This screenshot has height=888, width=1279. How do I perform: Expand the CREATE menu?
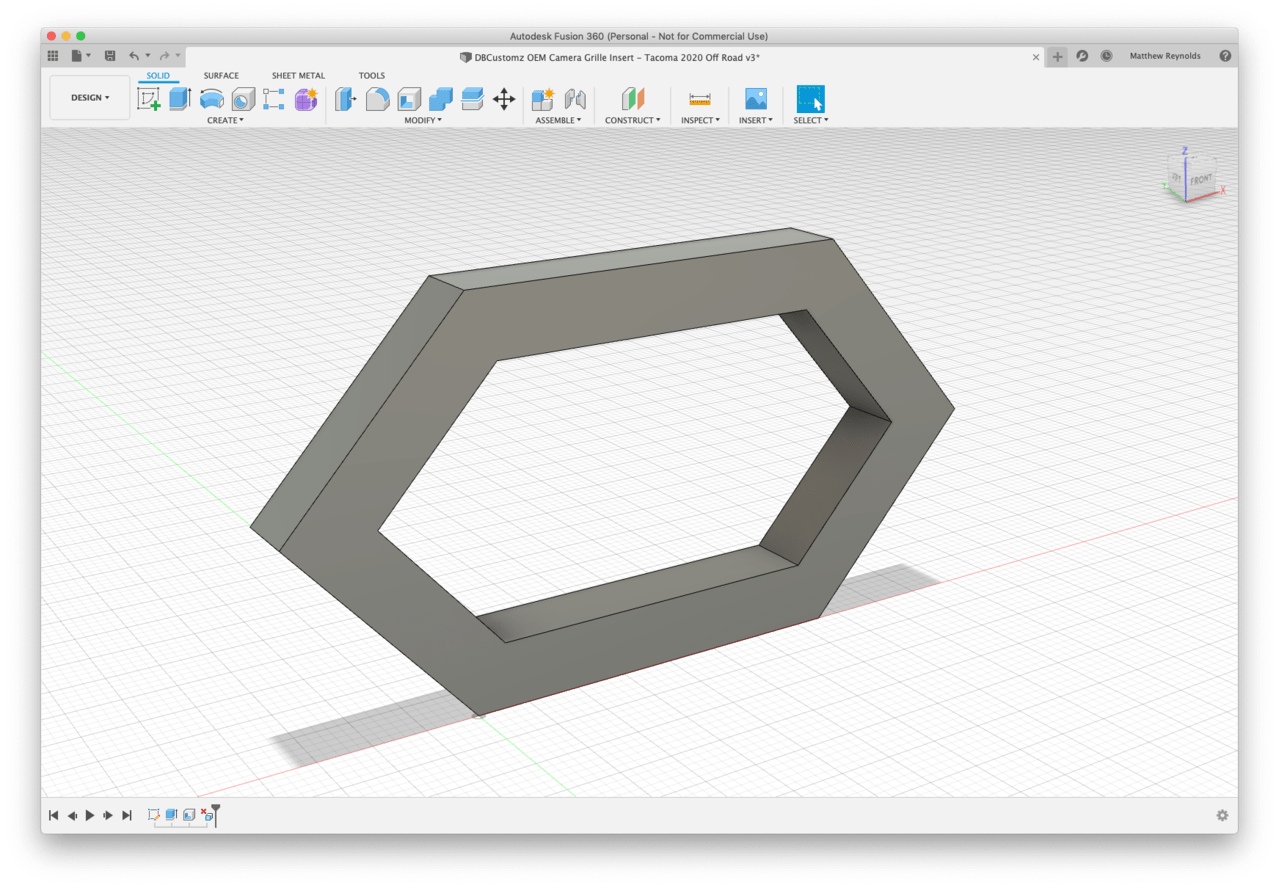225,120
